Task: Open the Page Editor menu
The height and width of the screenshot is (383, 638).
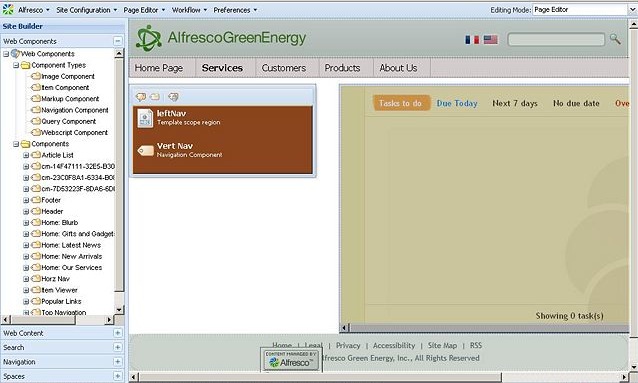Action: click(144, 10)
